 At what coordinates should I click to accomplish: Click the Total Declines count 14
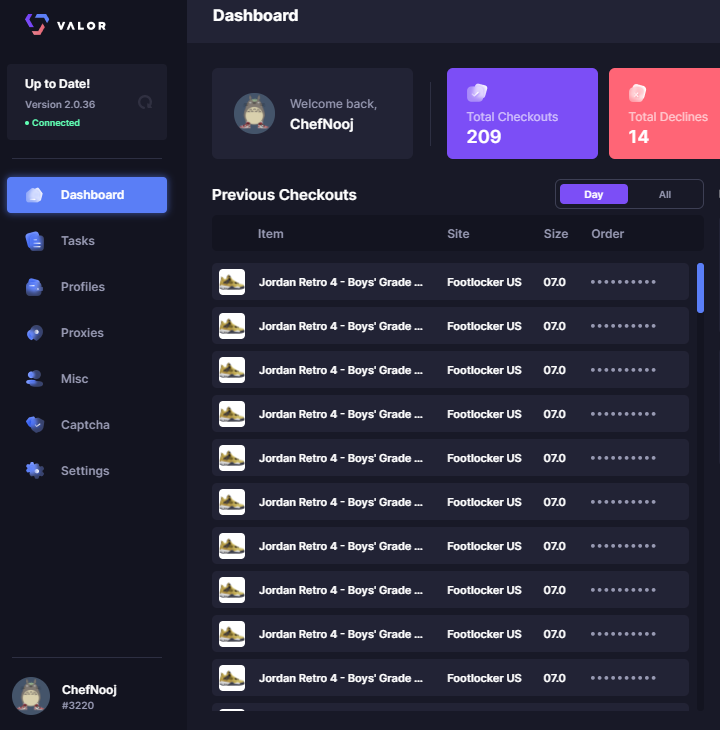638,137
